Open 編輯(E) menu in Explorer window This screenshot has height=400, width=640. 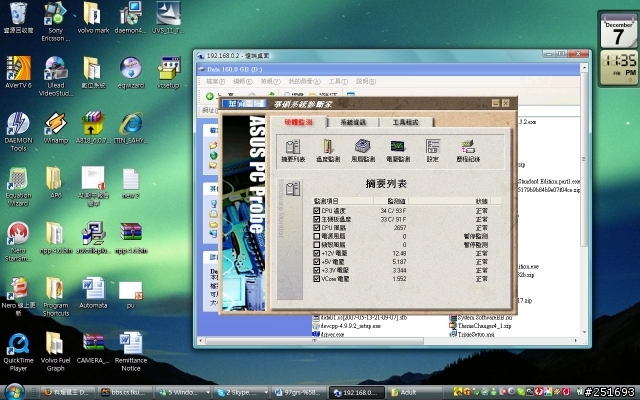click(x=243, y=82)
